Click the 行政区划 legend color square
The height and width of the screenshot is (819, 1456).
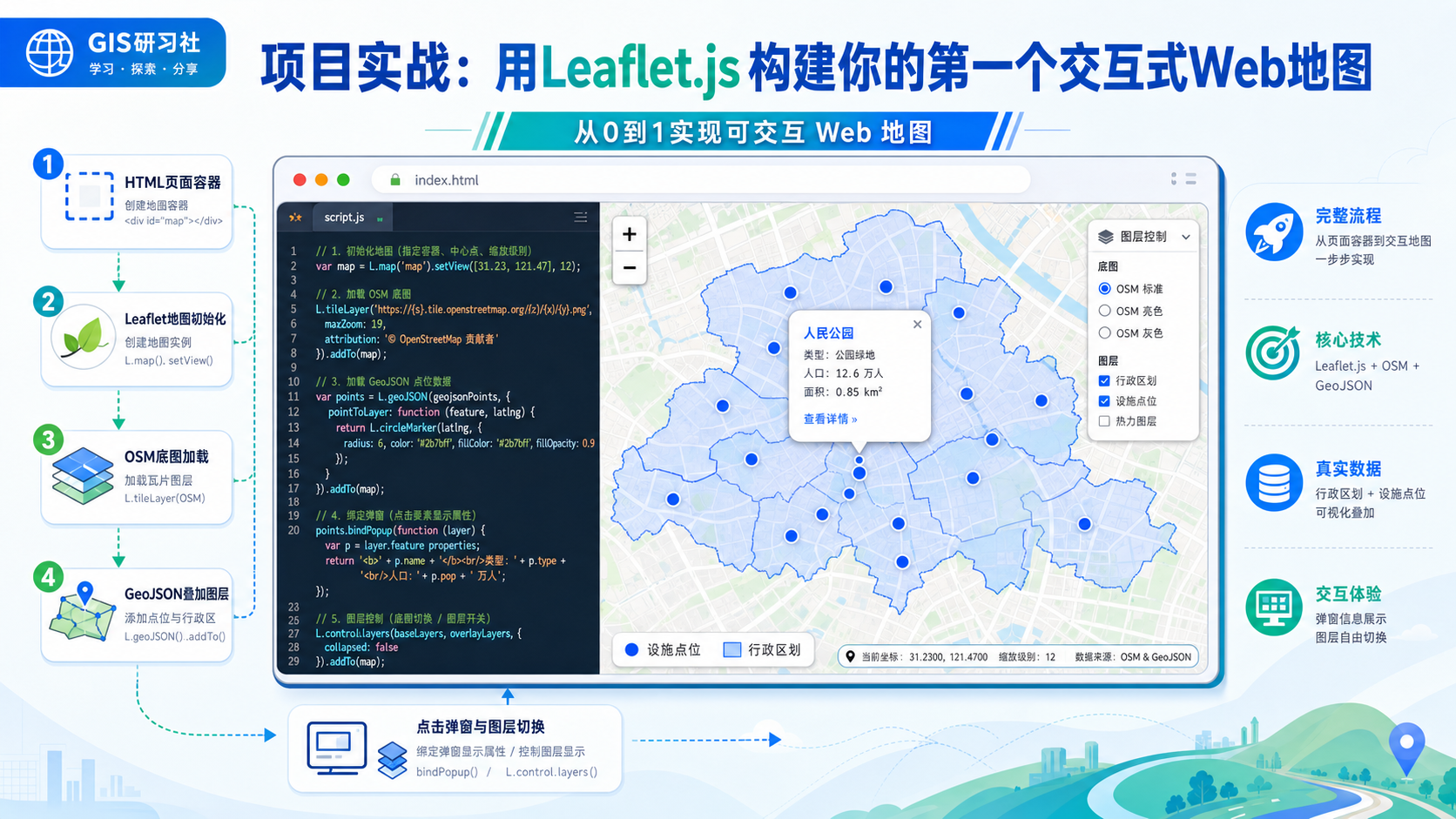[x=732, y=650]
